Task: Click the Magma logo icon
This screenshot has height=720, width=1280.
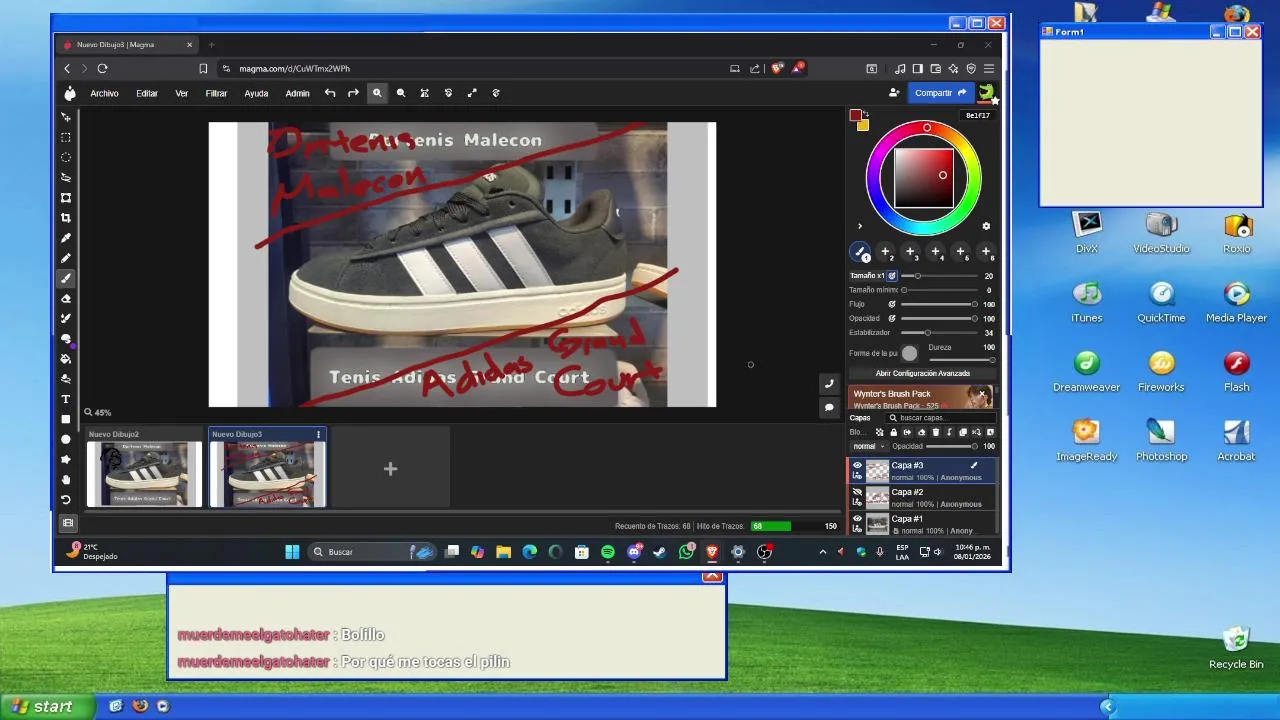Action: click(70, 93)
